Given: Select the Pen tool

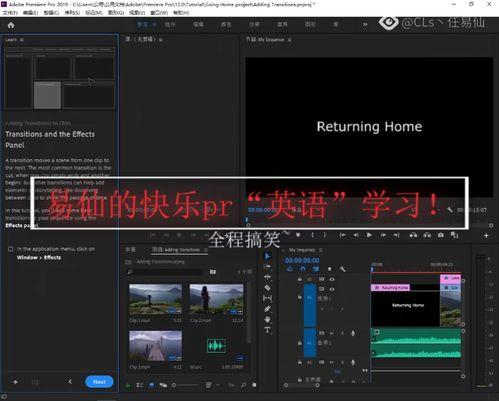Looking at the screenshot, I should pyautogui.click(x=267, y=309).
